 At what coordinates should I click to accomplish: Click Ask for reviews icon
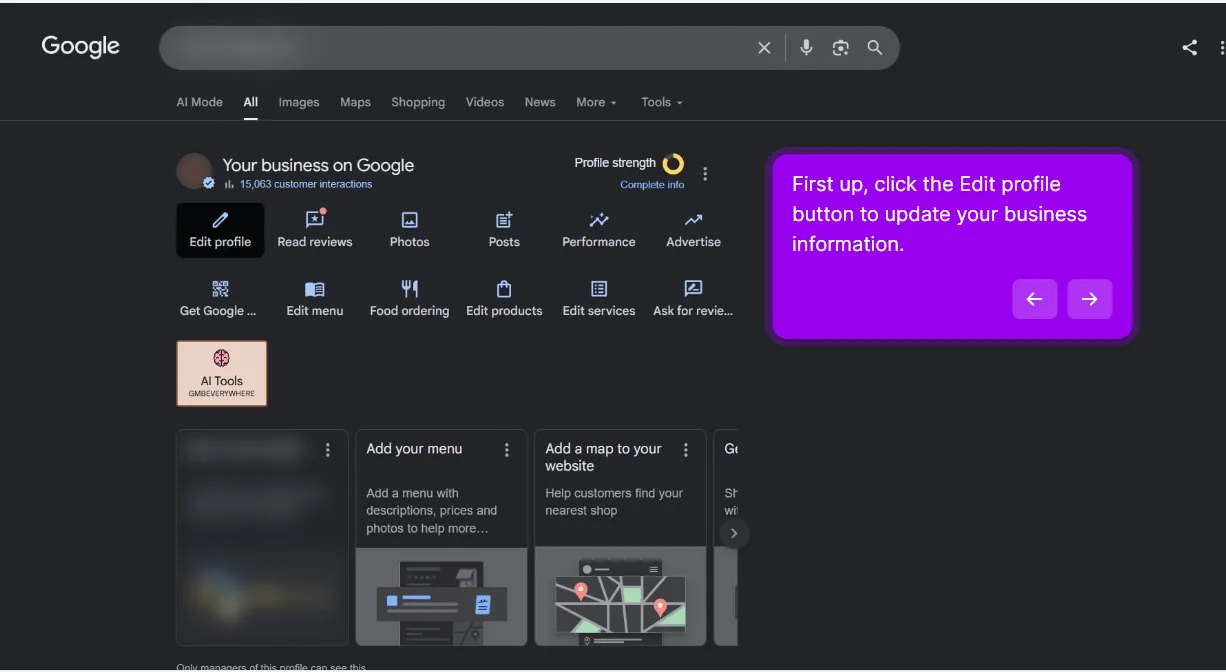(693, 289)
